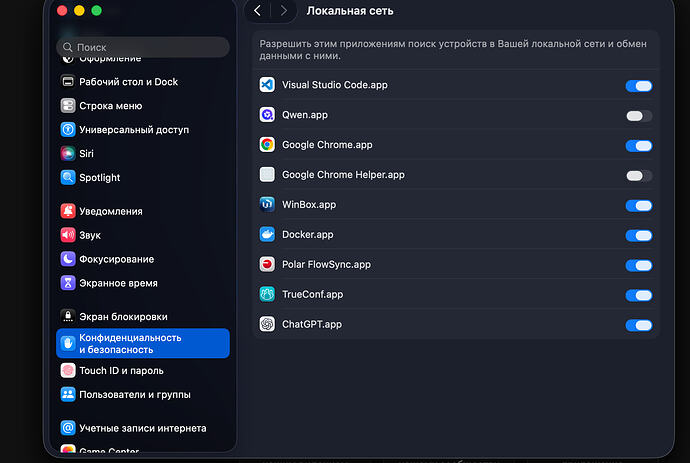The width and height of the screenshot is (690, 463).
Task: Click the green zoom window button
Action: click(96, 11)
